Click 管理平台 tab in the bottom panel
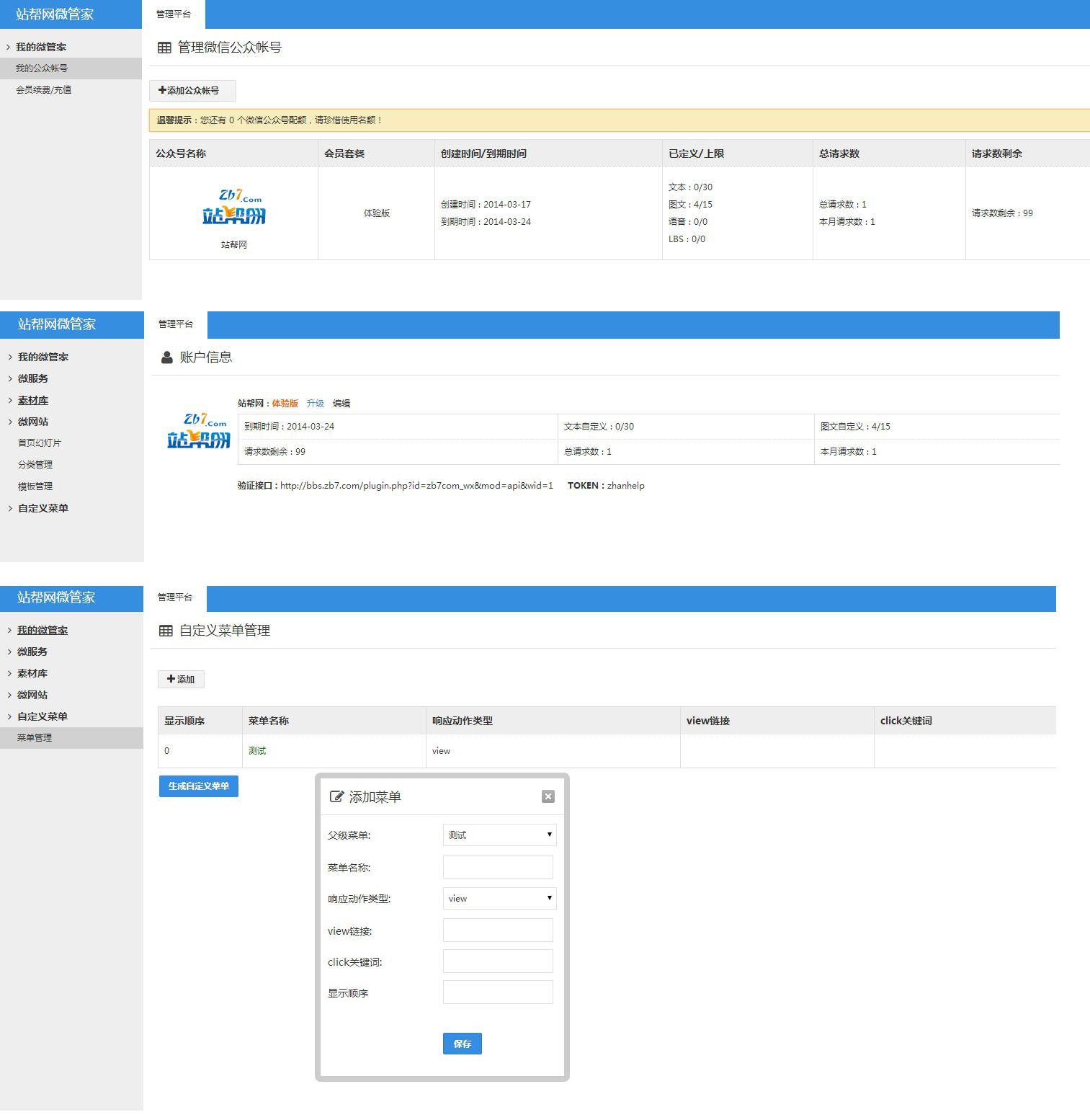The image size is (1090, 1120). point(175,597)
